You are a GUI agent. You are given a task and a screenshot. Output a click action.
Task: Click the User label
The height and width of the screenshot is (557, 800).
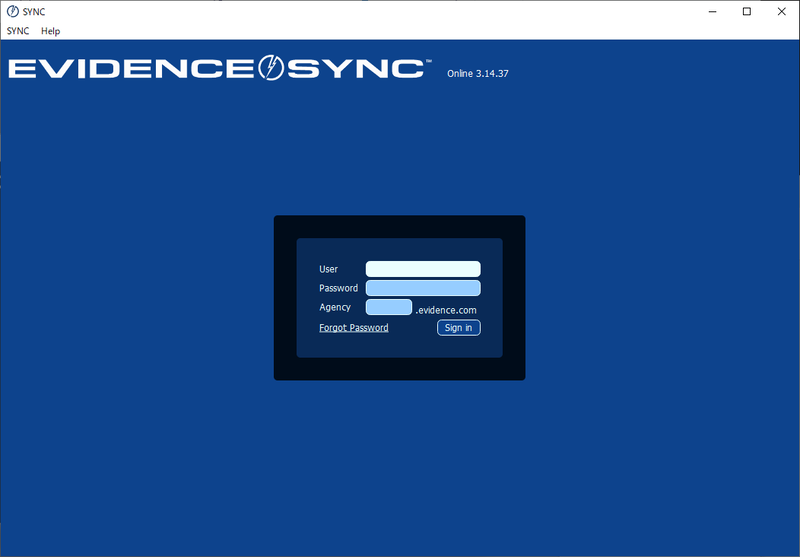tap(329, 269)
